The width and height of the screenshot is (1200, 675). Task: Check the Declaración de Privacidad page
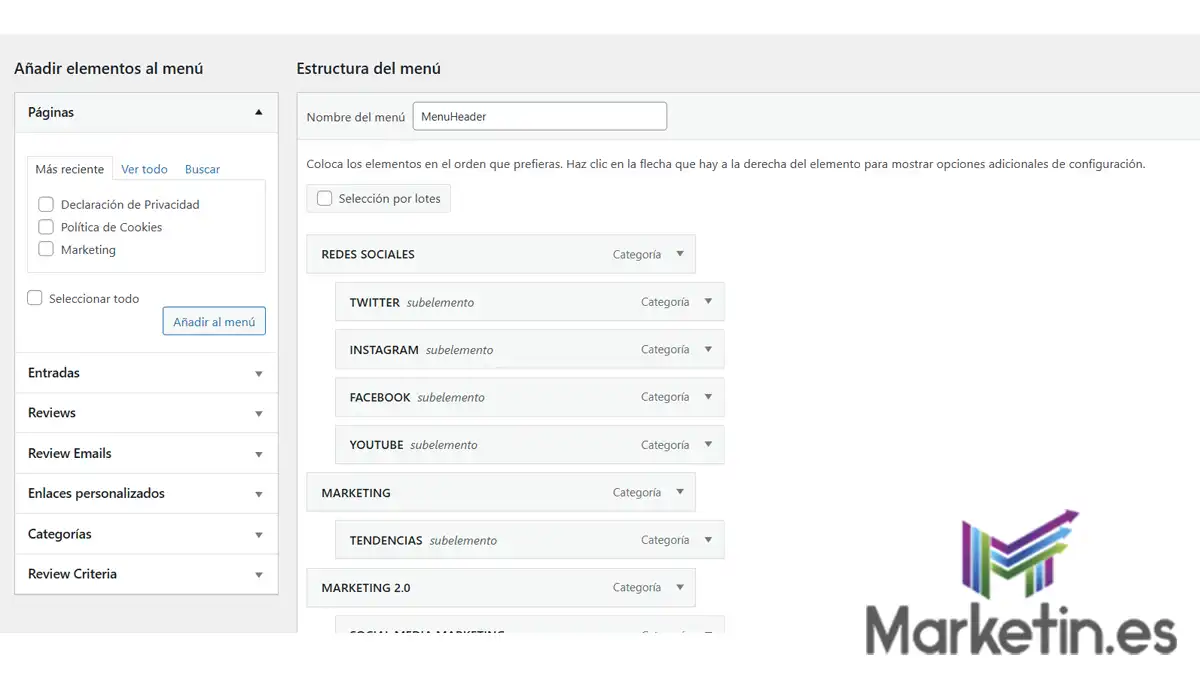point(45,204)
